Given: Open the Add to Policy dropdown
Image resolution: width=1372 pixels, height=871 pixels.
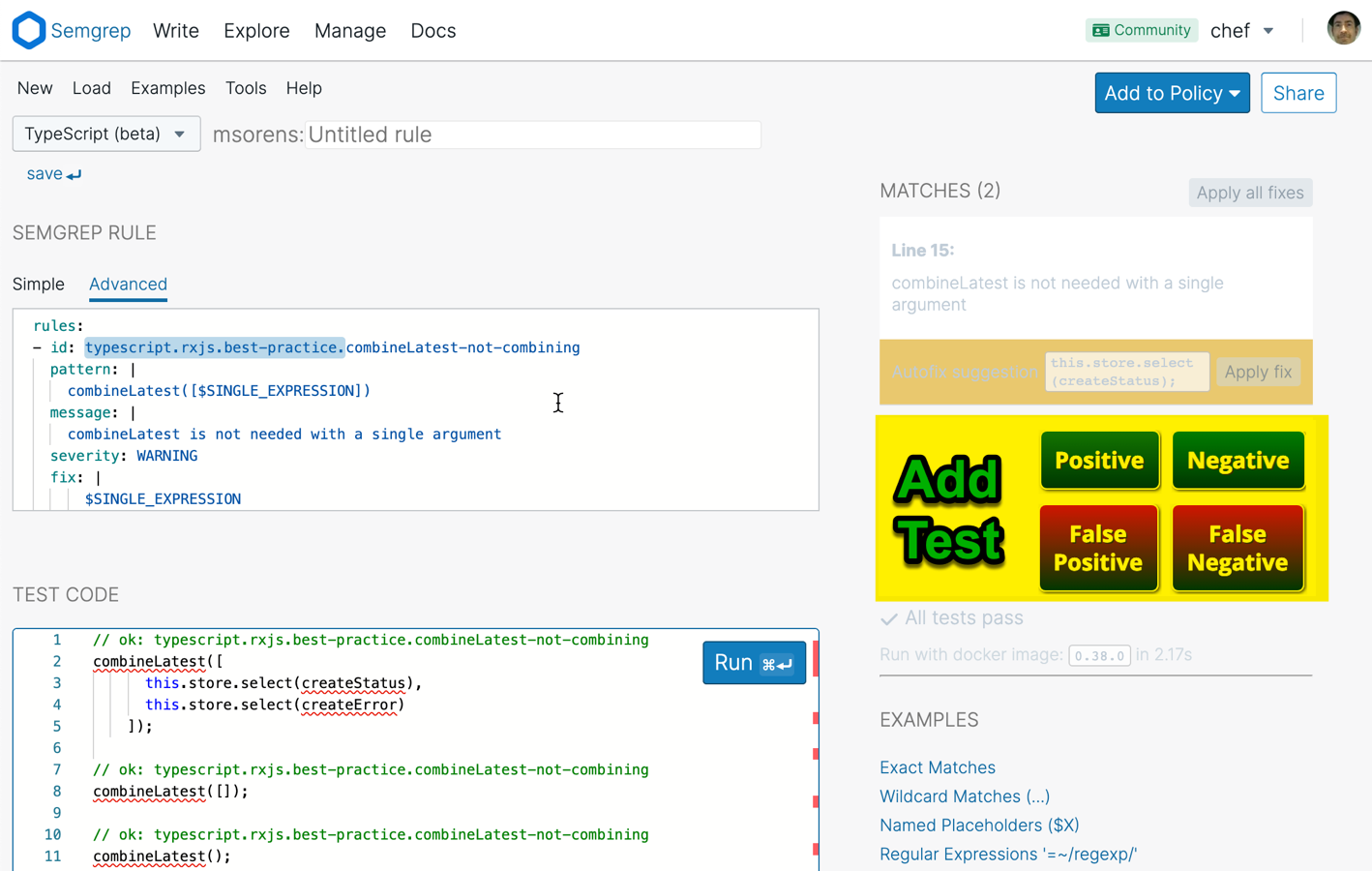Looking at the screenshot, I should 1172,93.
